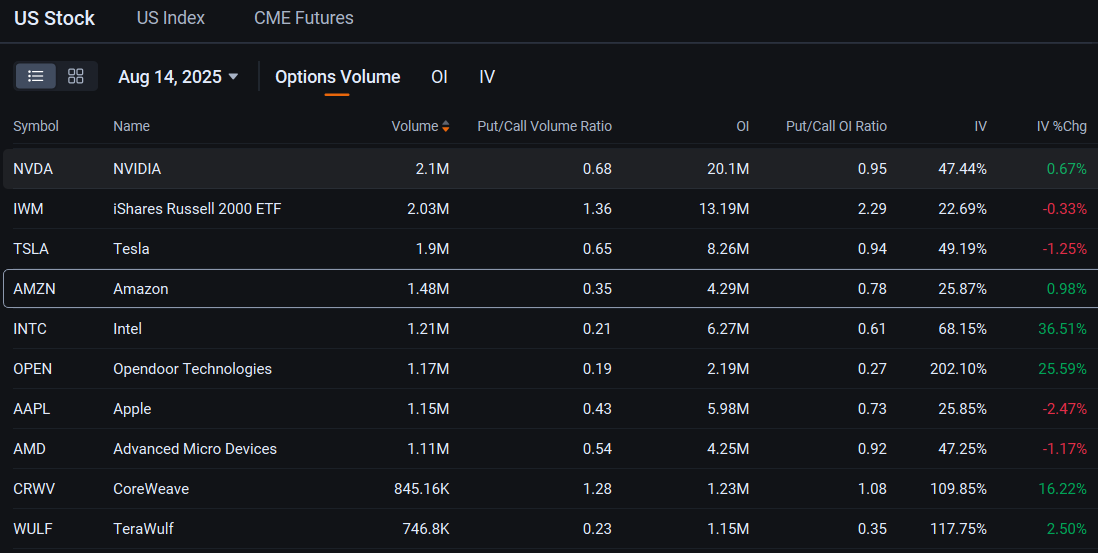Viewport: 1098px width, 553px height.
Task: Click Tesla IV value 49.19%
Action: pyautogui.click(x=963, y=248)
